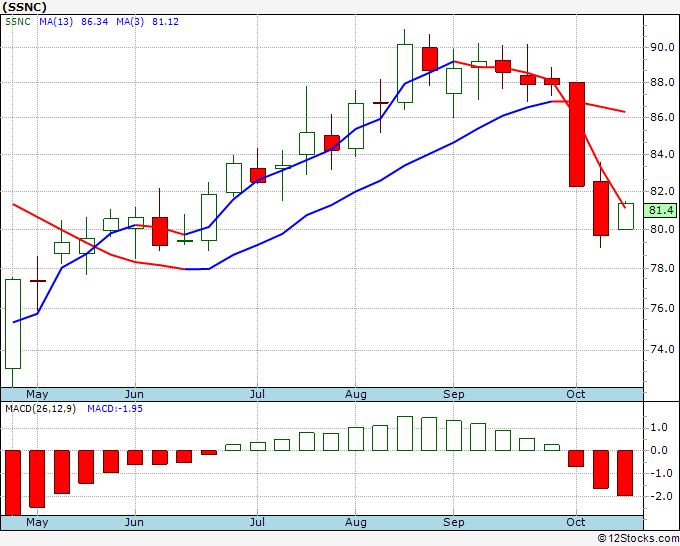Click the large red candlestick at Oct
This screenshot has width=680, height=546.
(x=577, y=134)
